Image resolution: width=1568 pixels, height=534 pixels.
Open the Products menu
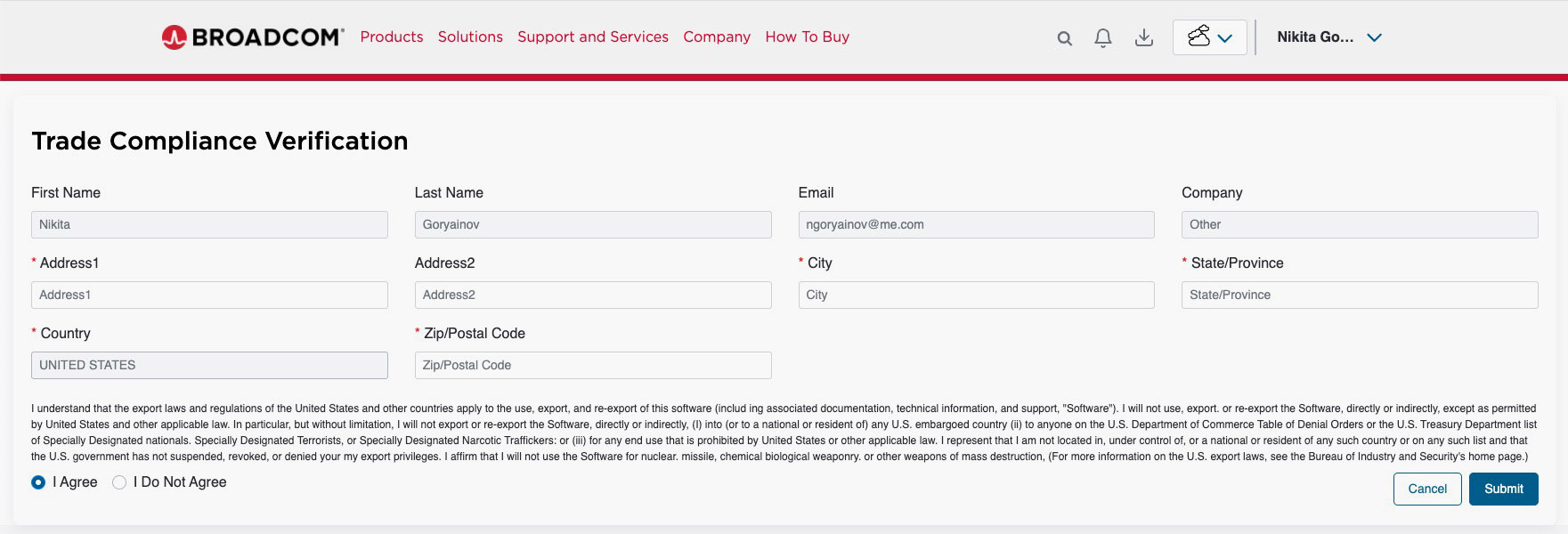click(x=392, y=37)
